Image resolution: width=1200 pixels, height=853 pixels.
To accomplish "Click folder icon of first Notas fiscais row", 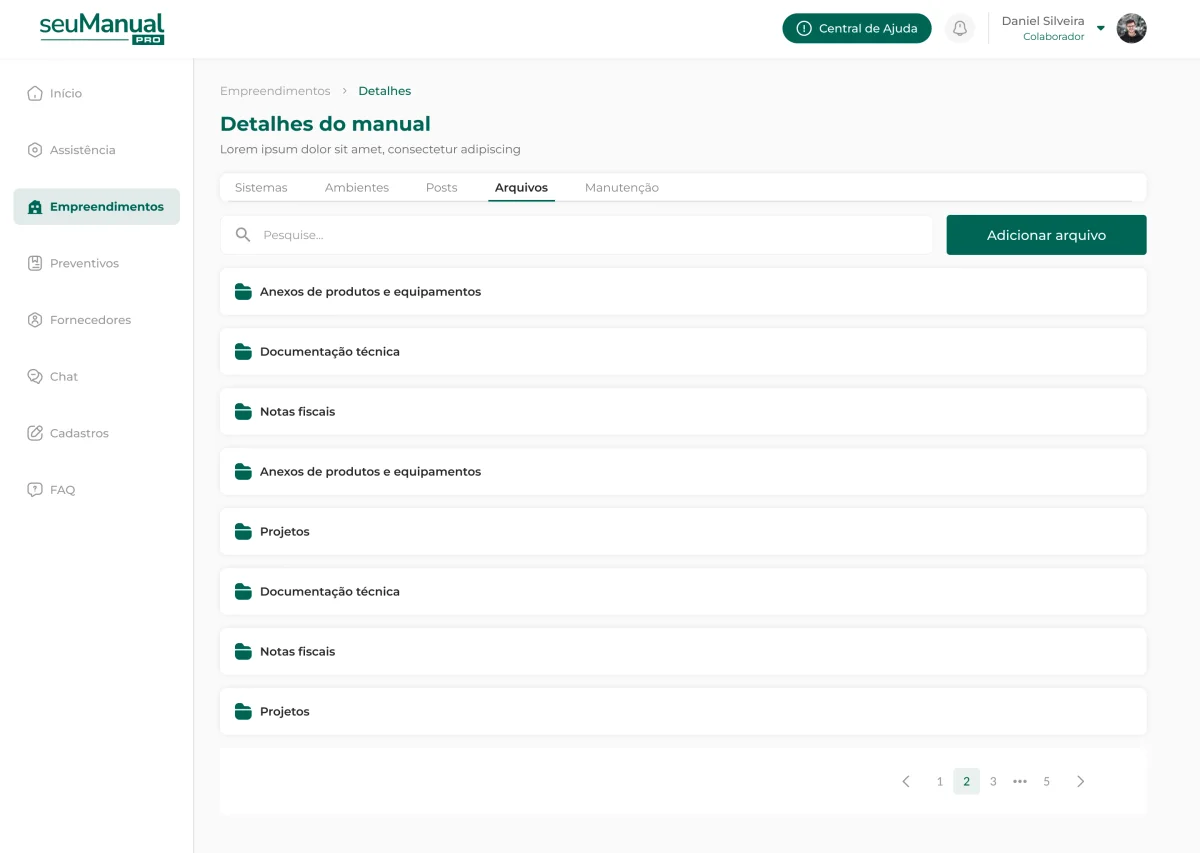I will tap(243, 411).
